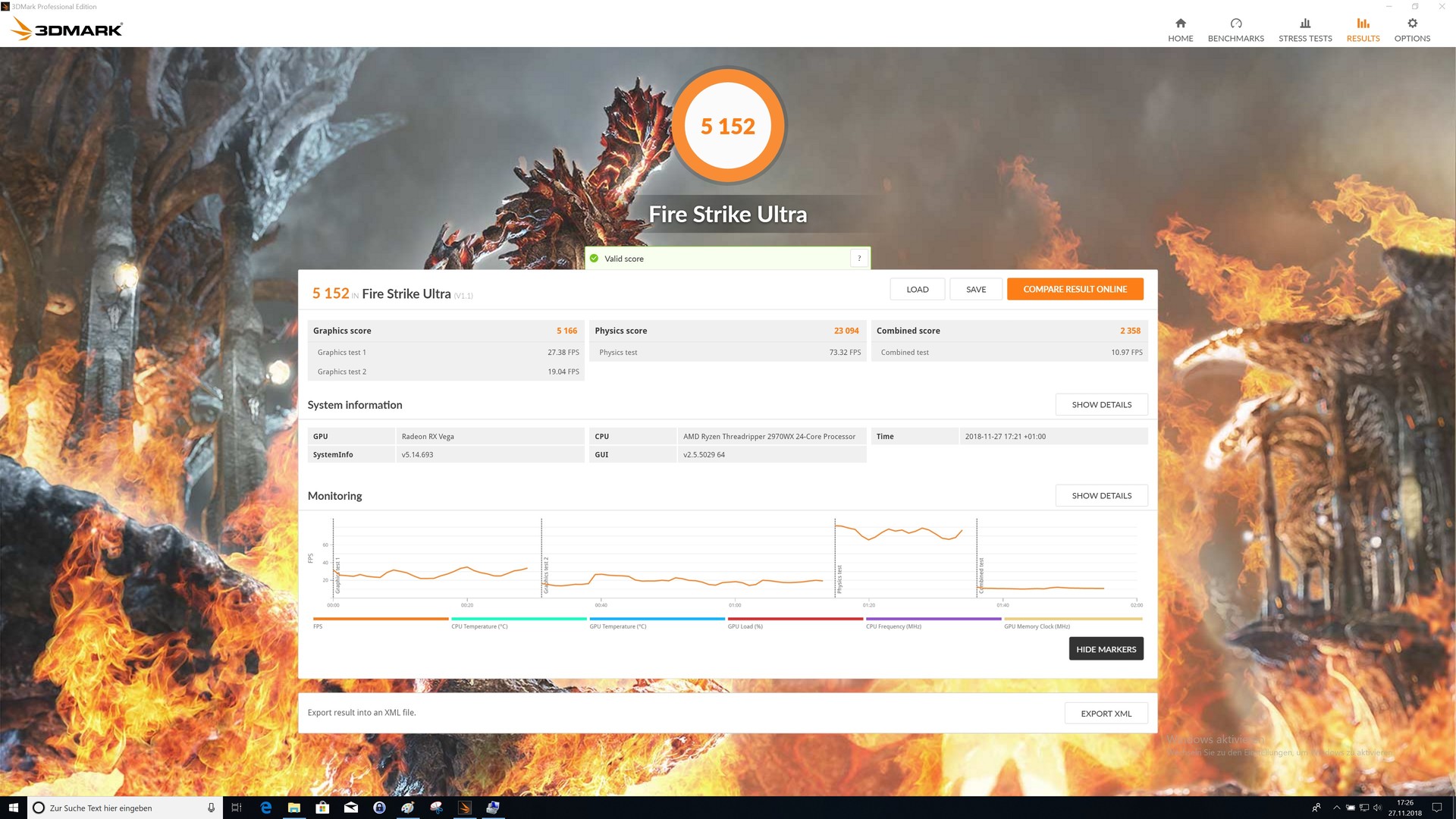Expand Monitoring with Show Details

click(1101, 496)
